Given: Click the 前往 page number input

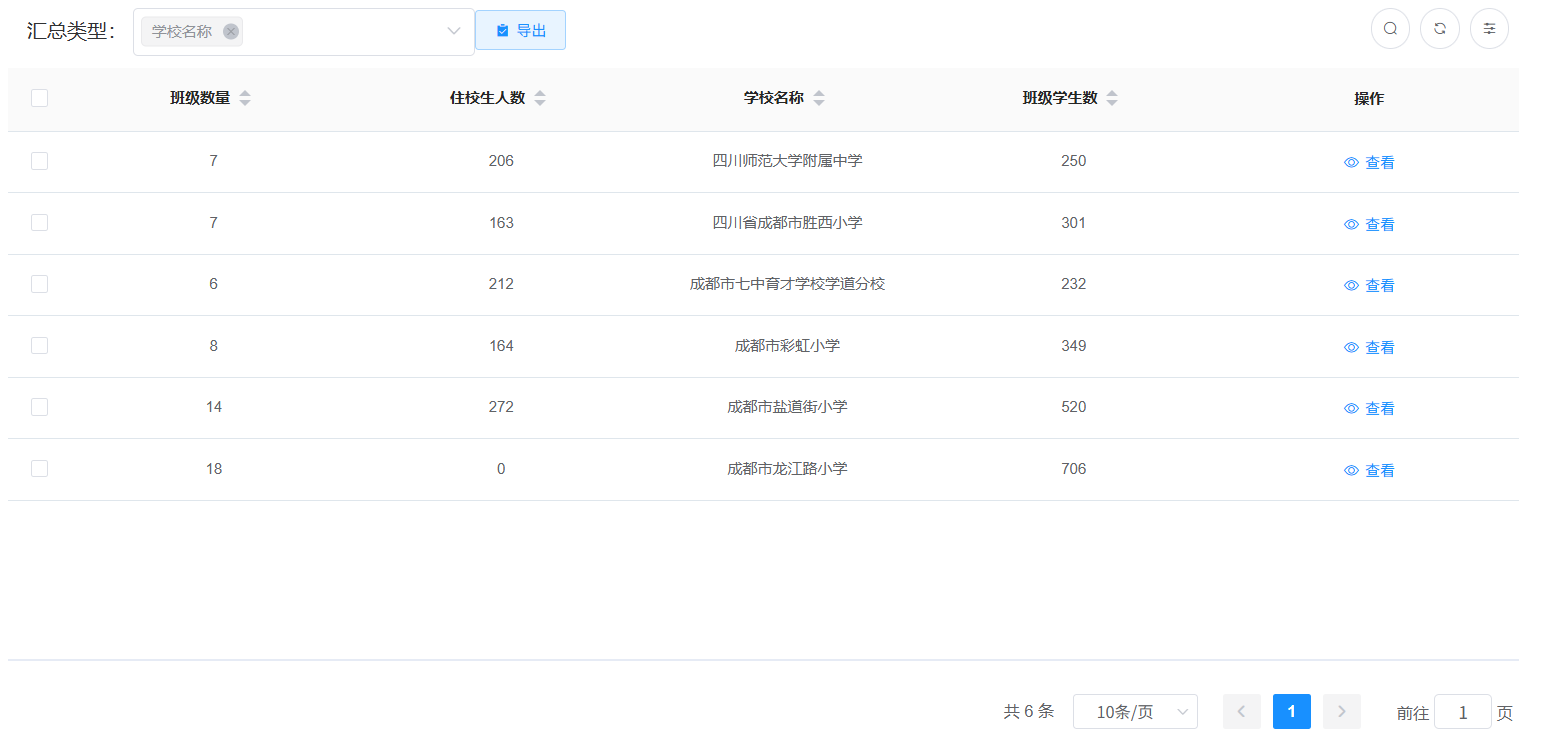Looking at the screenshot, I should (x=1462, y=712).
